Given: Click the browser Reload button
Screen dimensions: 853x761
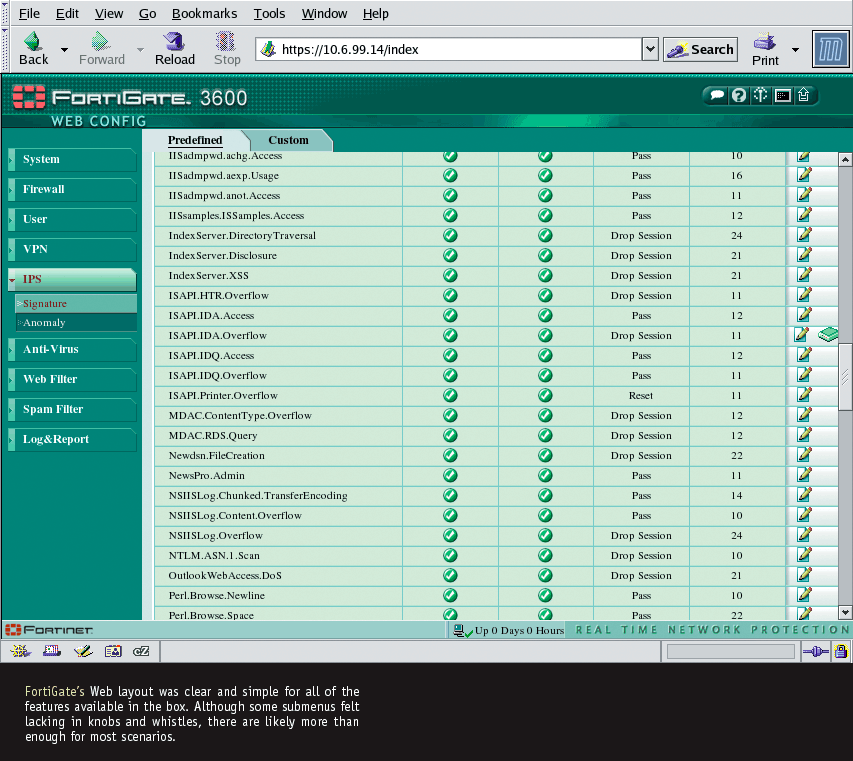Looking at the screenshot, I should click(174, 48).
